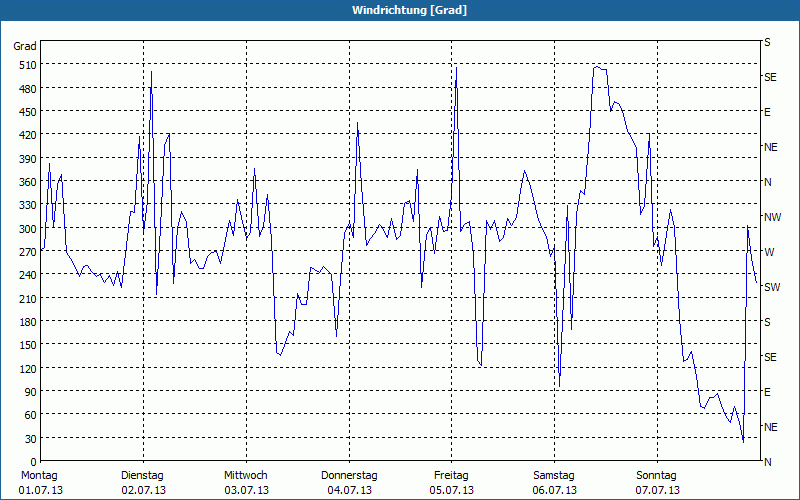Select the Donnerstag day label
Viewport: 800px width, 500px height.
349,476
